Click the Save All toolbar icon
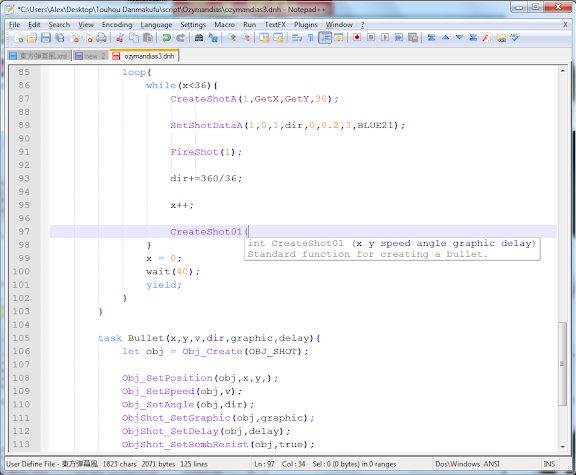 [x=60, y=37]
